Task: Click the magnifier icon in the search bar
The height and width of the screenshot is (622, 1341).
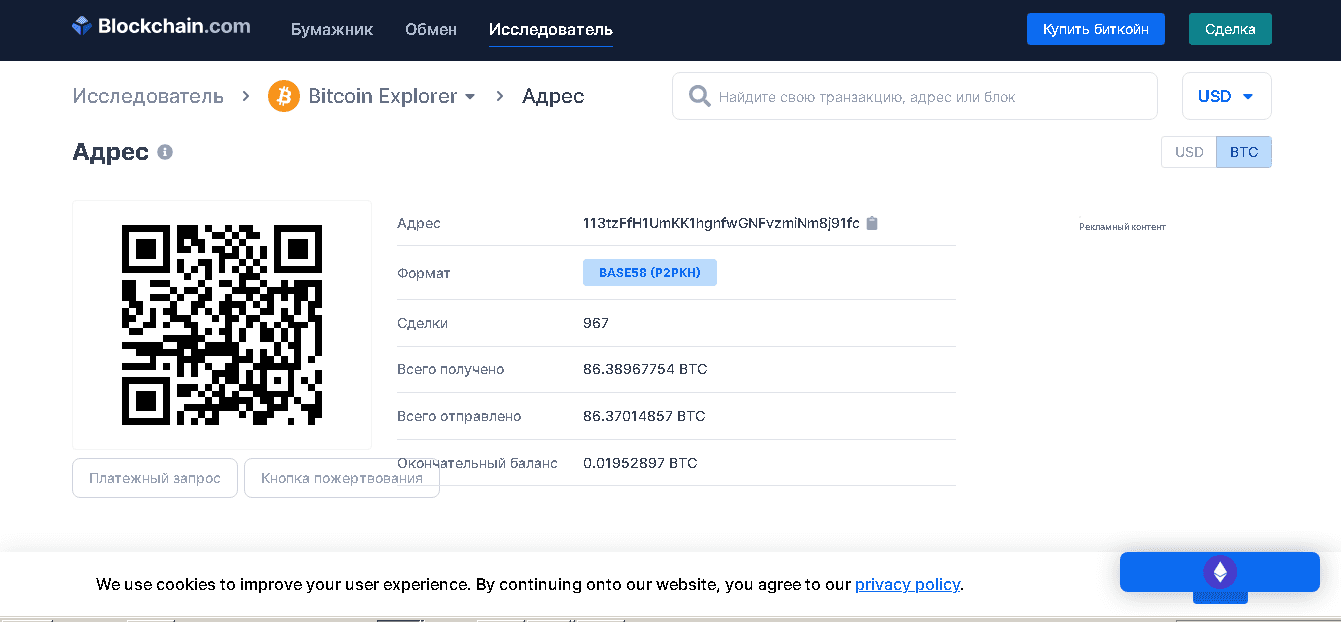Action: click(x=698, y=95)
